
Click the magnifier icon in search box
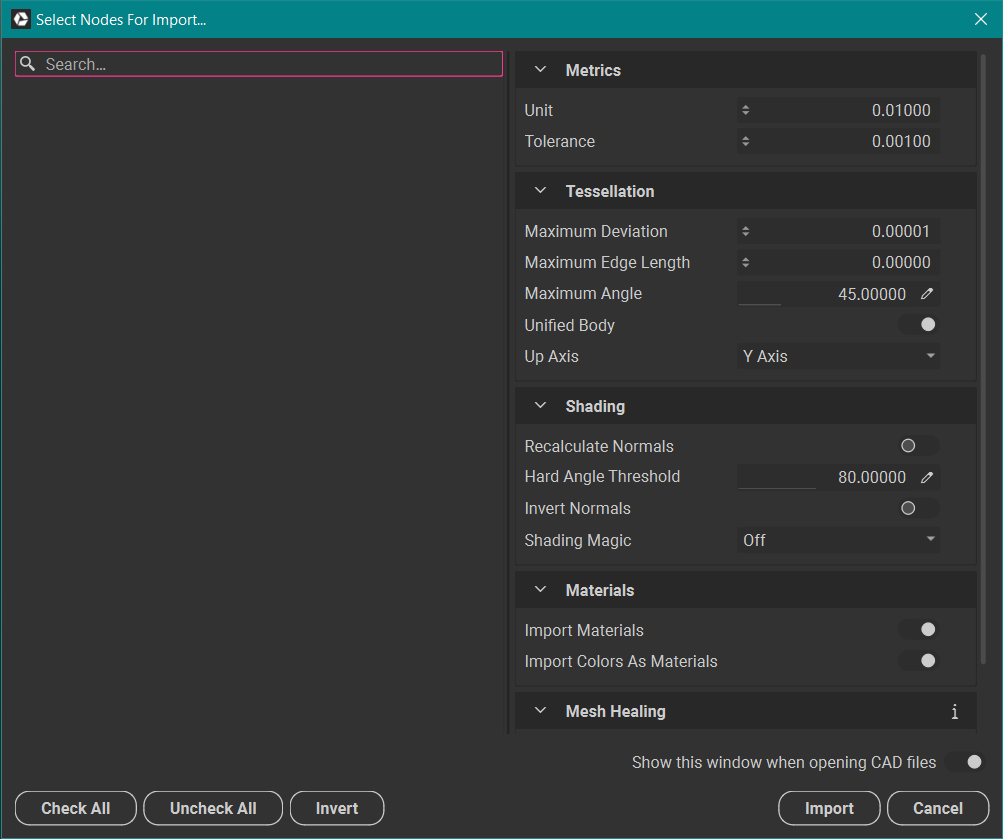pyautogui.click(x=28, y=64)
